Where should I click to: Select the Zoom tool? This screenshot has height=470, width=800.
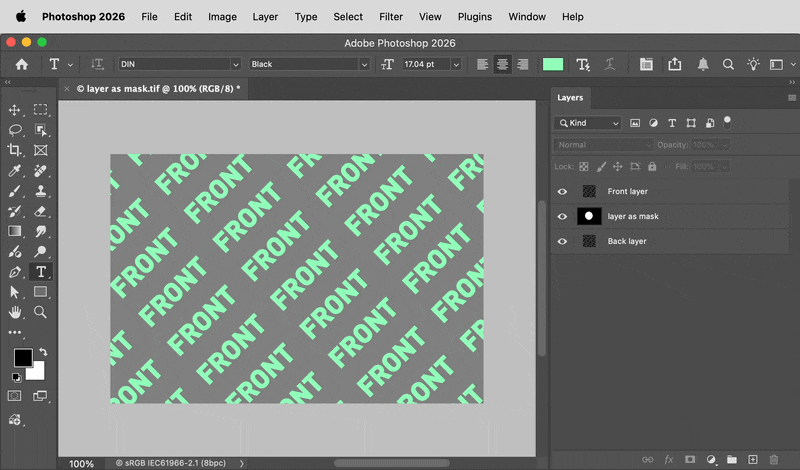pos(40,312)
